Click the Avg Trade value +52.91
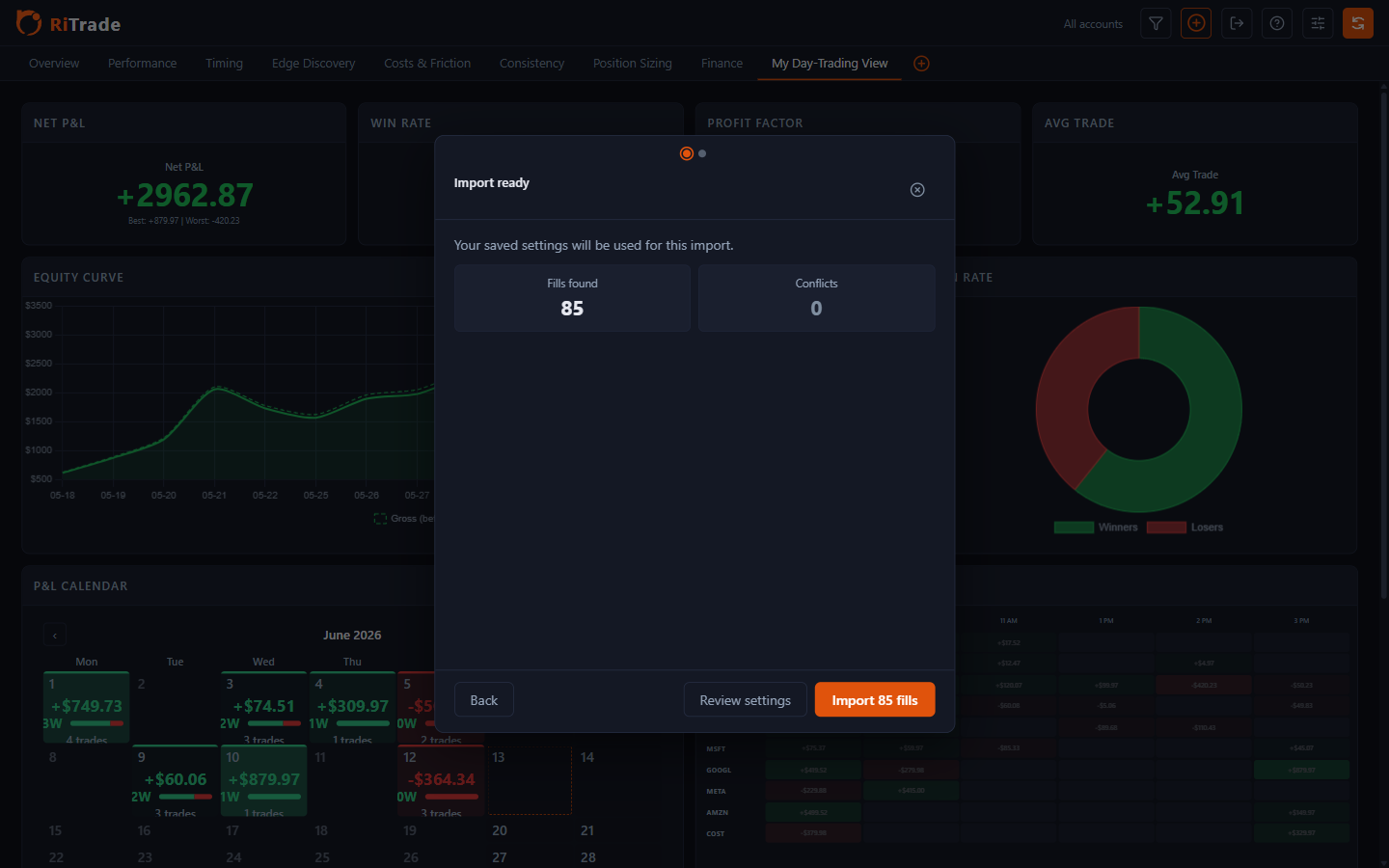Screen dimensions: 1389x868 1194,203
